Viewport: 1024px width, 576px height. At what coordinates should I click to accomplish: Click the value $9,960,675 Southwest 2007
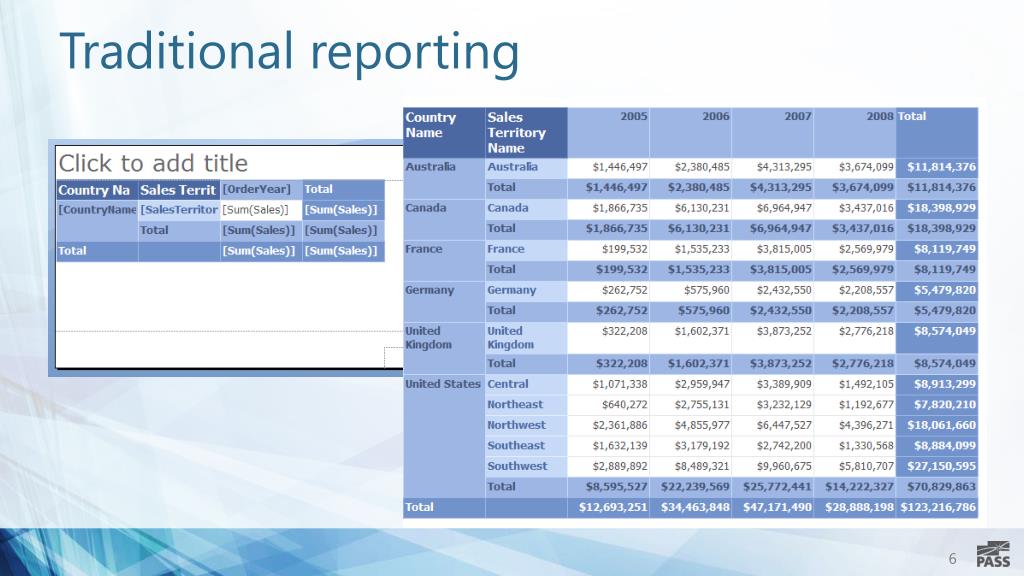[773, 466]
